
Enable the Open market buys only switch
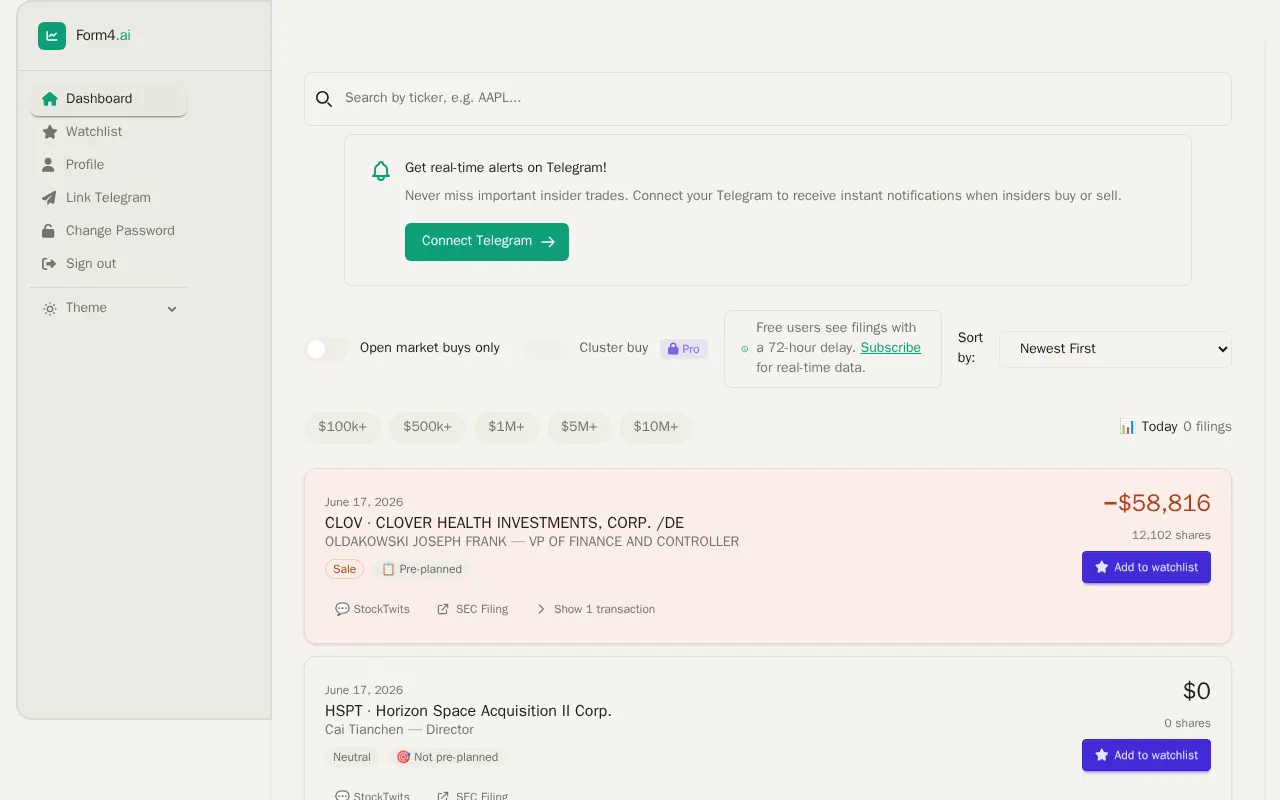[326, 349]
